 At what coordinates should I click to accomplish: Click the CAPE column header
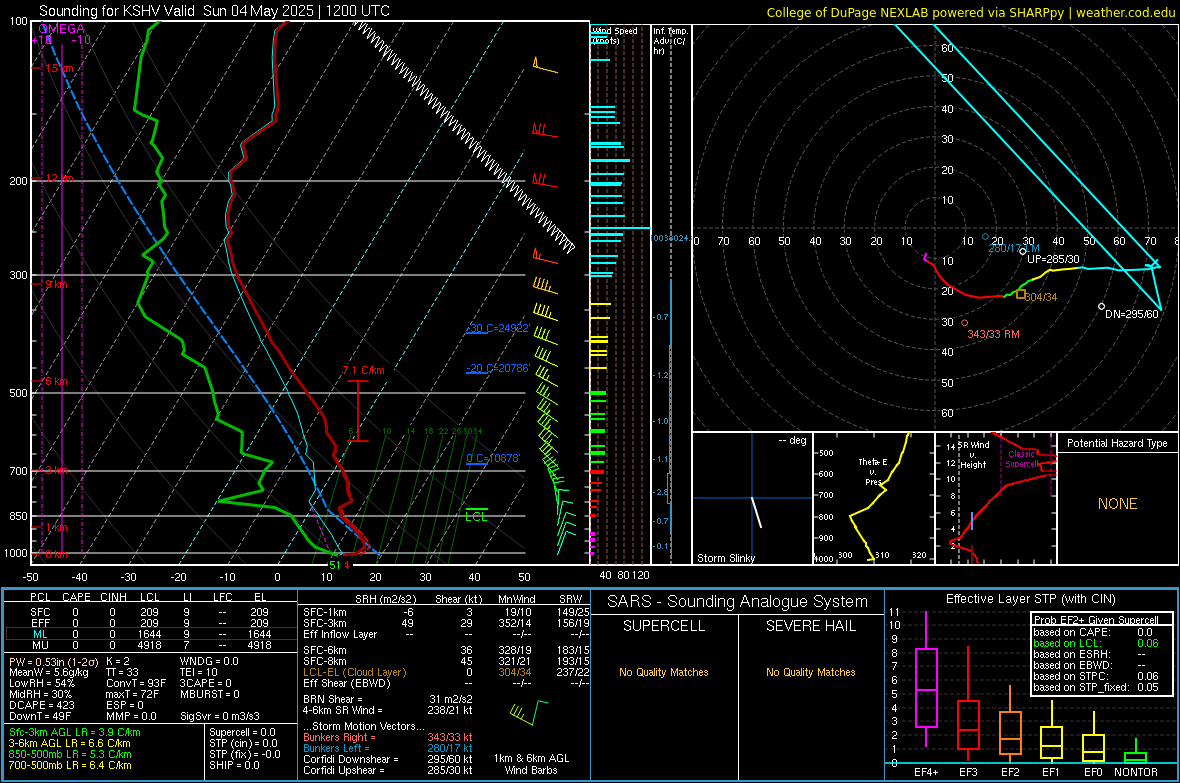click(x=76, y=597)
